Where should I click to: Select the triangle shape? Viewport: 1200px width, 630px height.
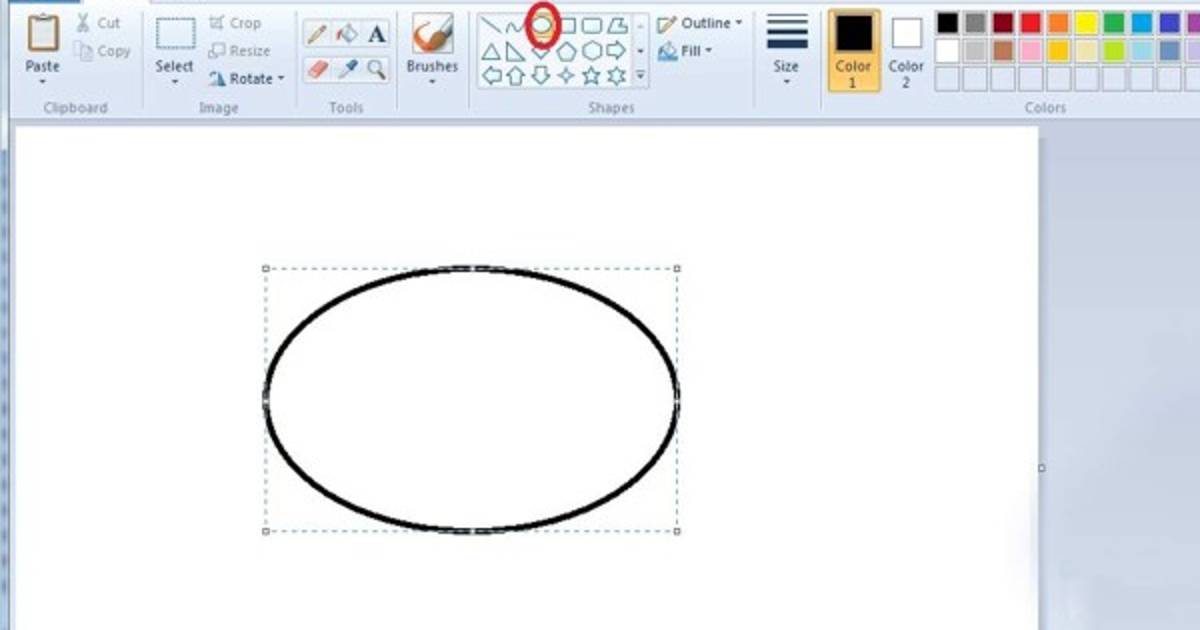click(x=491, y=51)
